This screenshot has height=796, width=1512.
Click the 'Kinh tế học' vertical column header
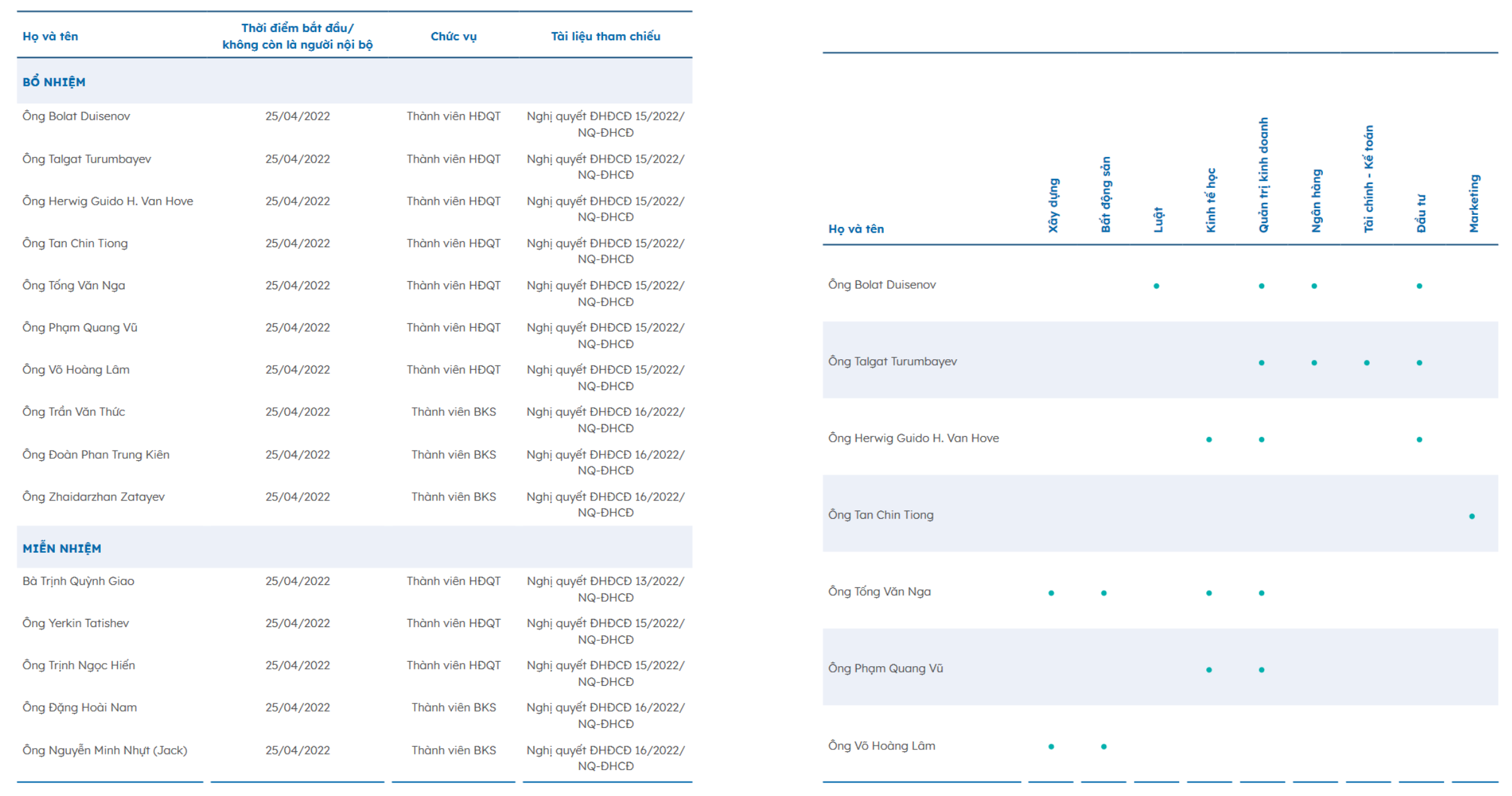click(x=1211, y=200)
